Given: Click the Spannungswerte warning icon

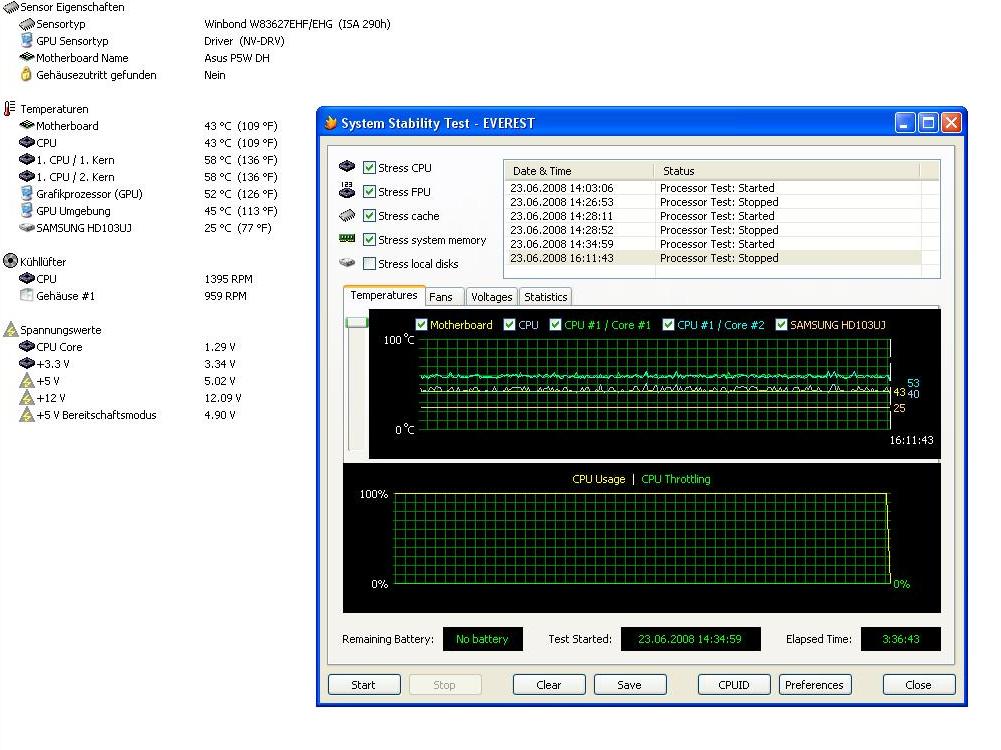Looking at the screenshot, I should [x=10, y=329].
